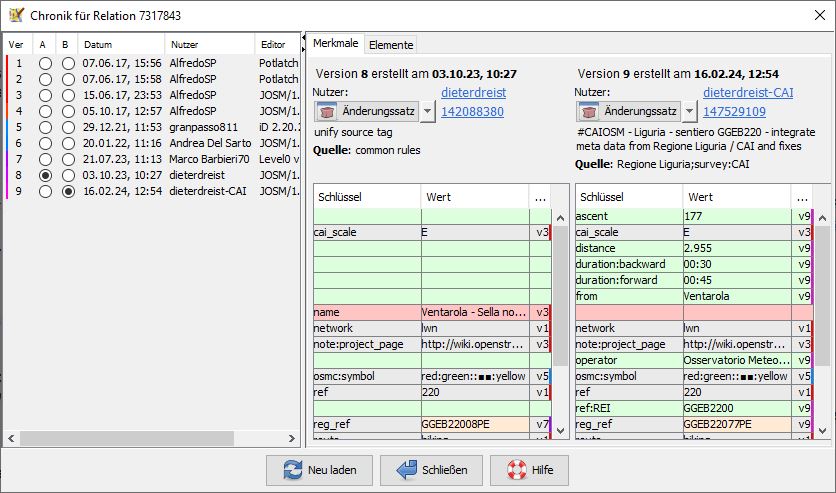This screenshot has height=493, width=836.
Task: Click the Editor column header
Action: (x=277, y=45)
